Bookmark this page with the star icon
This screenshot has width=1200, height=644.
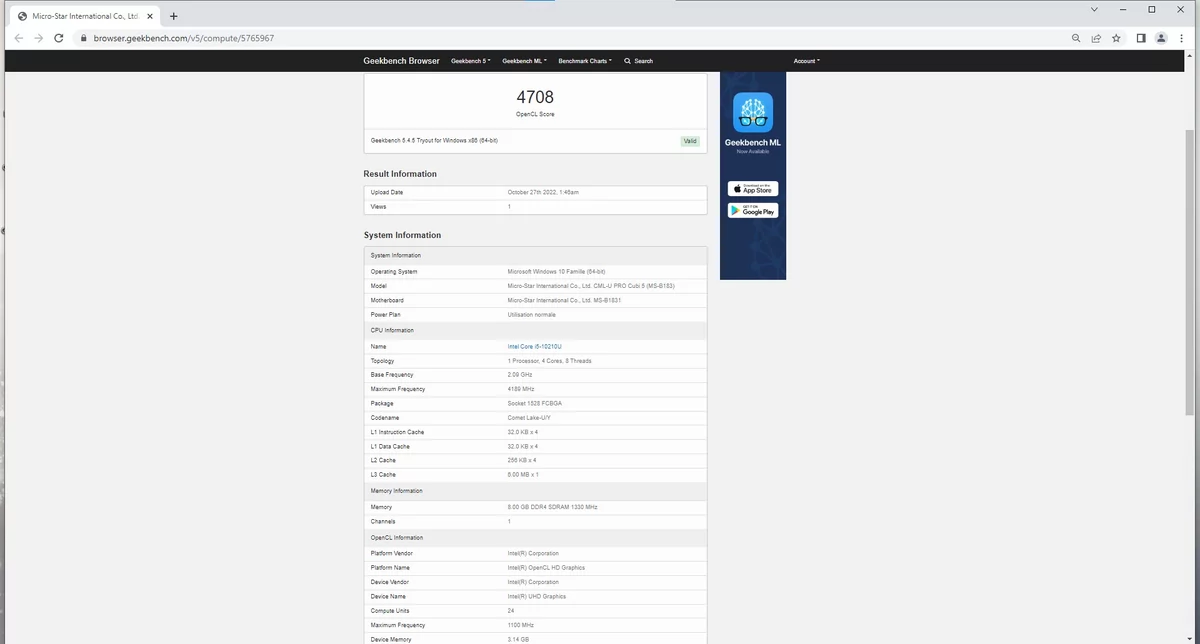click(x=1116, y=38)
